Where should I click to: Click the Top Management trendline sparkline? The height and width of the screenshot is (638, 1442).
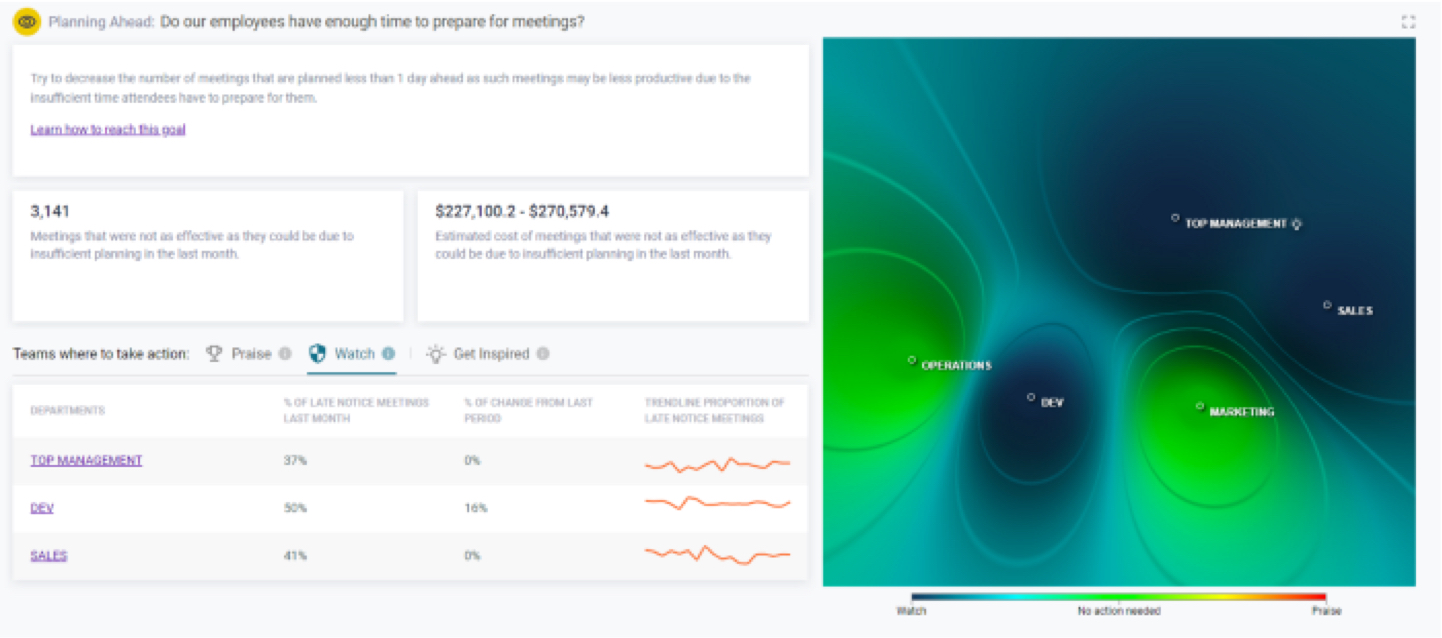coord(718,464)
